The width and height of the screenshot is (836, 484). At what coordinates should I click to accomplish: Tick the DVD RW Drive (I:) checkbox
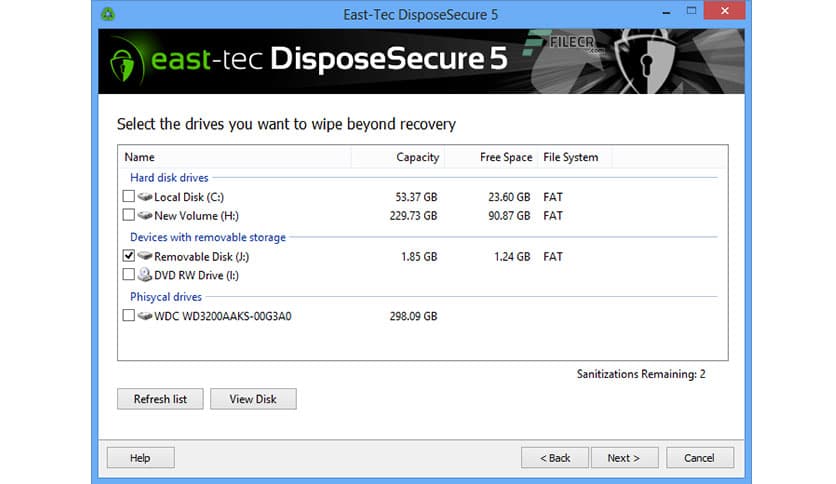pos(128,275)
